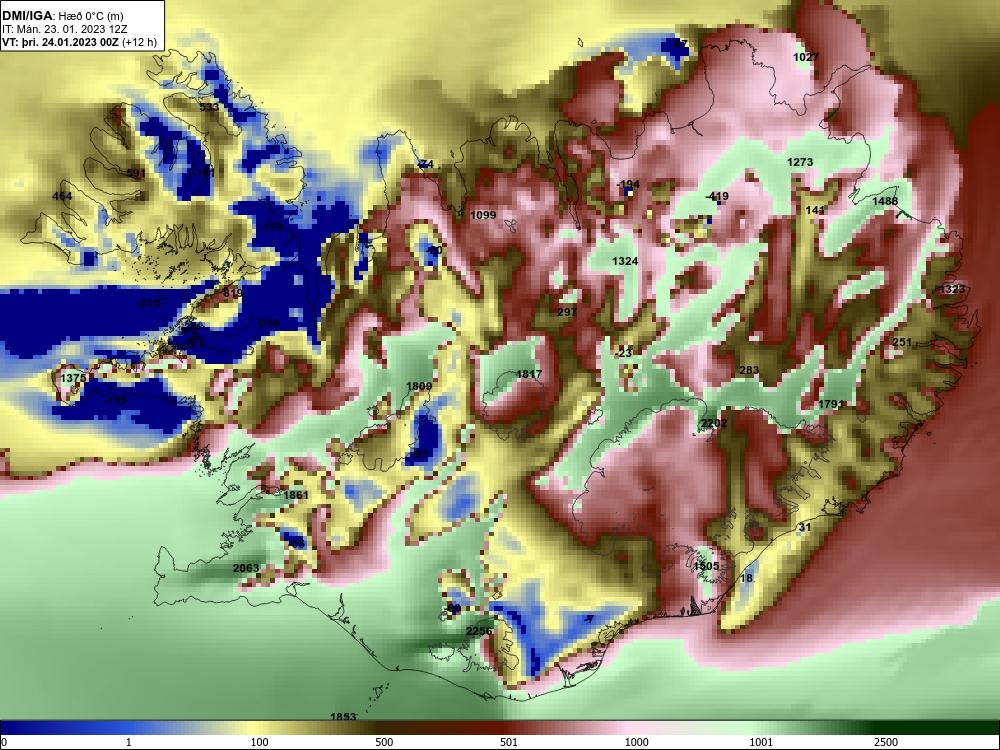Viewport: 1000px width, 750px height.
Task: Click the map value 1817
Action: click(x=529, y=374)
